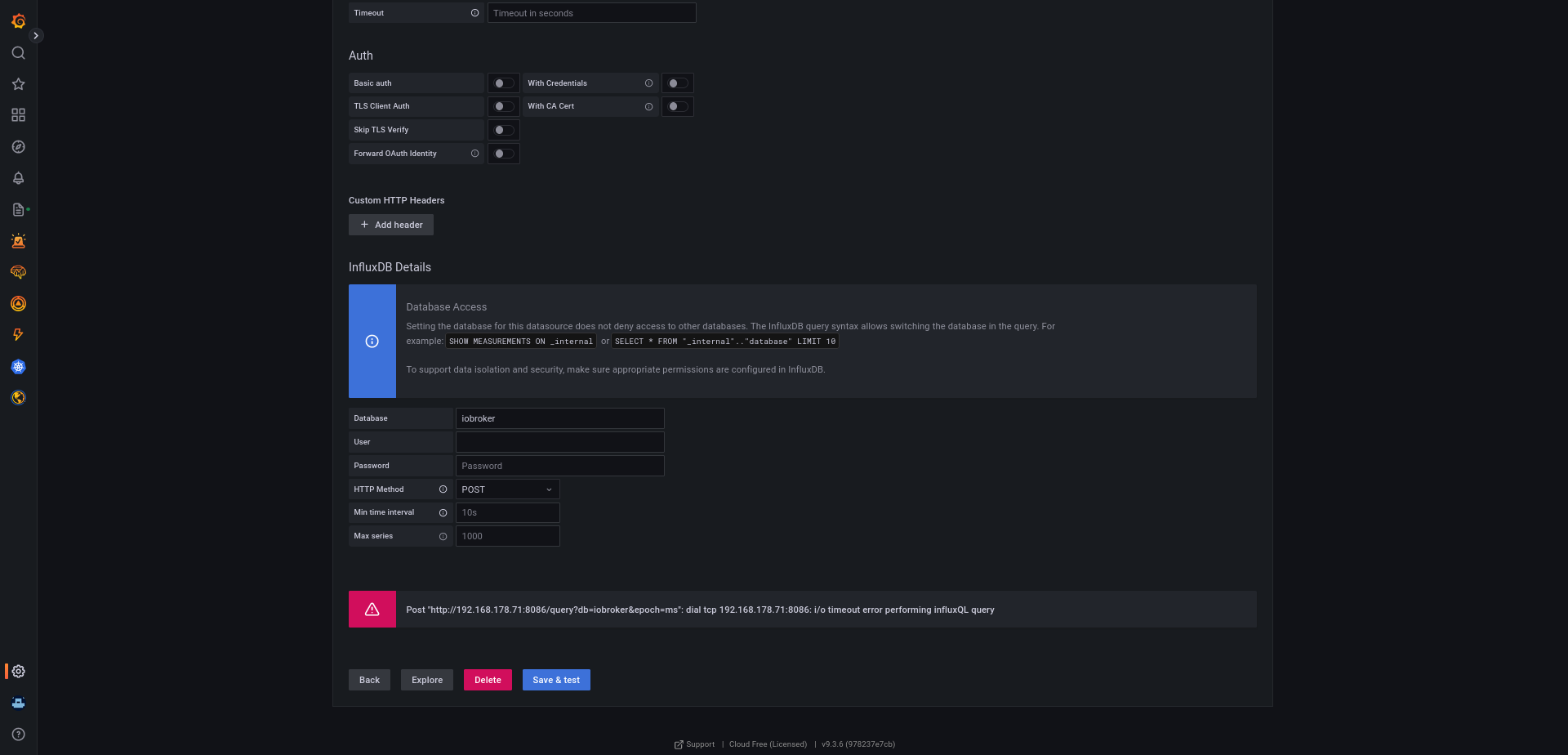This screenshot has width=1568, height=755.
Task: Show the Min time interval info icon
Action: click(x=443, y=513)
